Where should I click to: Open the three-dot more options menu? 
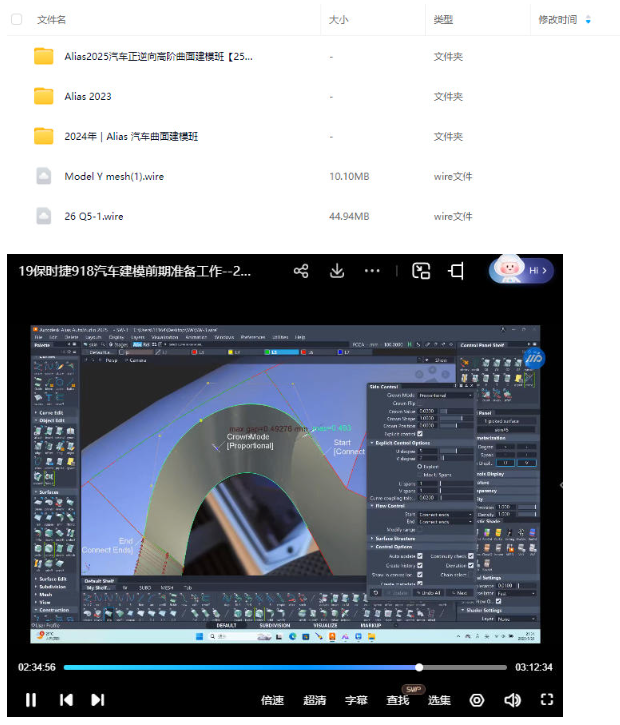pos(372,271)
